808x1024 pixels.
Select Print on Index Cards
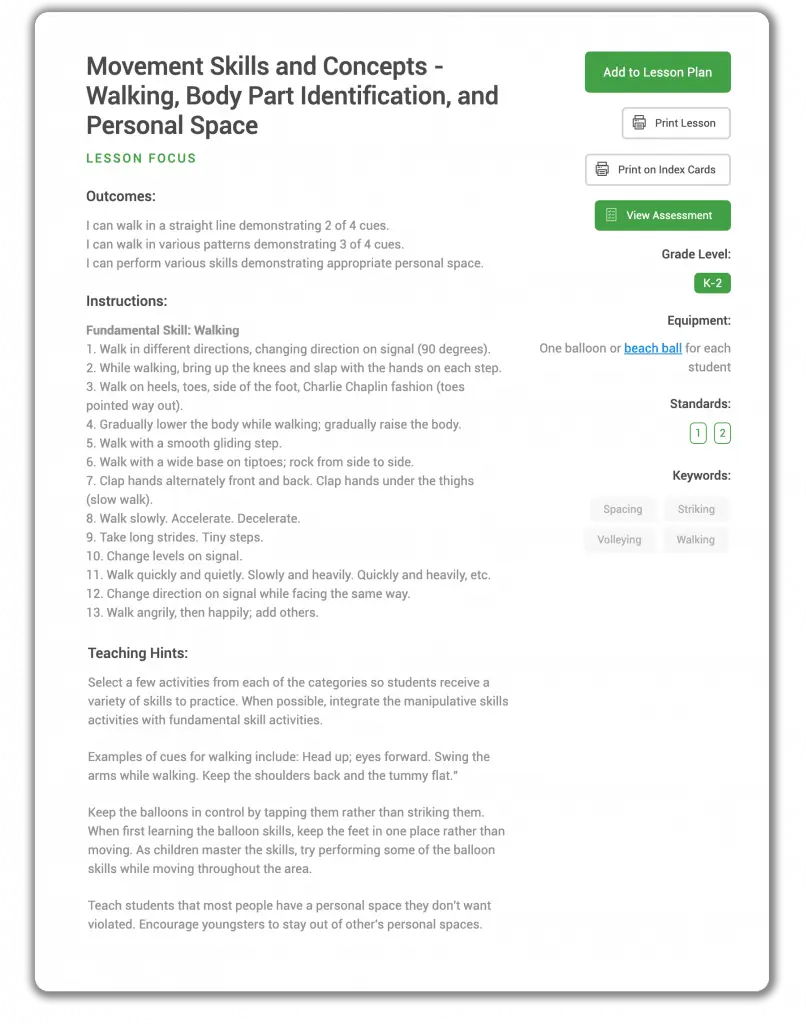coord(657,170)
